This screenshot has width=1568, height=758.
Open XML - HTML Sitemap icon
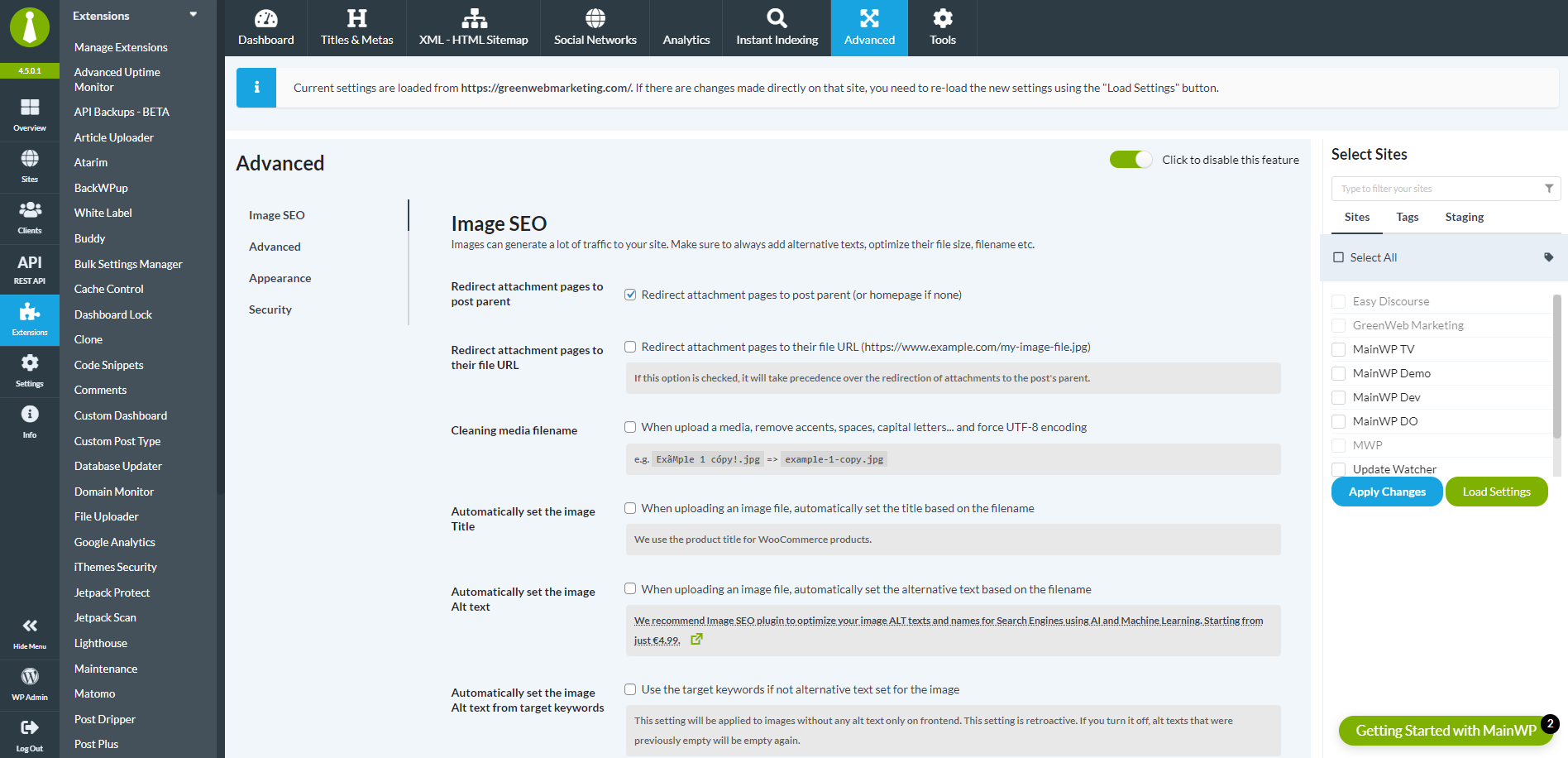click(474, 18)
